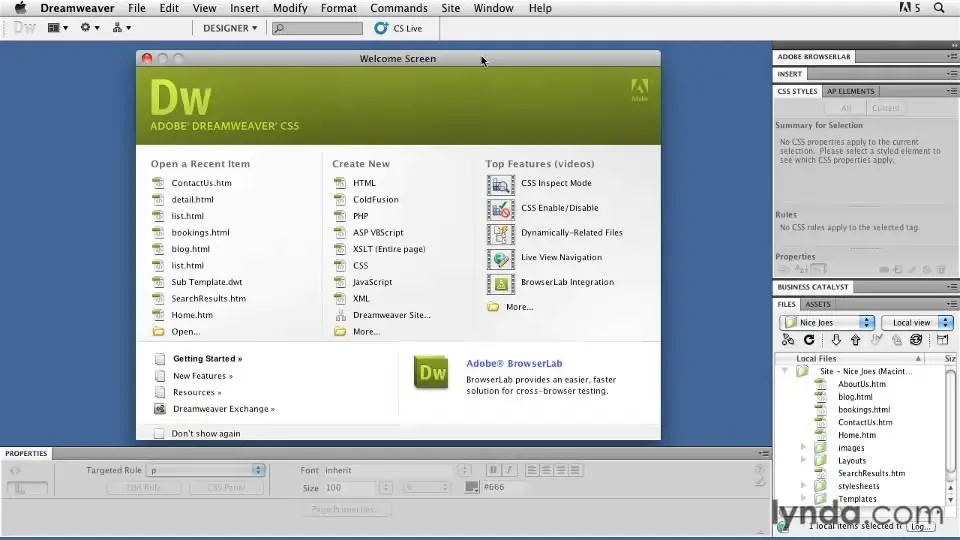Click the Bold button in Properties

tap(493, 470)
